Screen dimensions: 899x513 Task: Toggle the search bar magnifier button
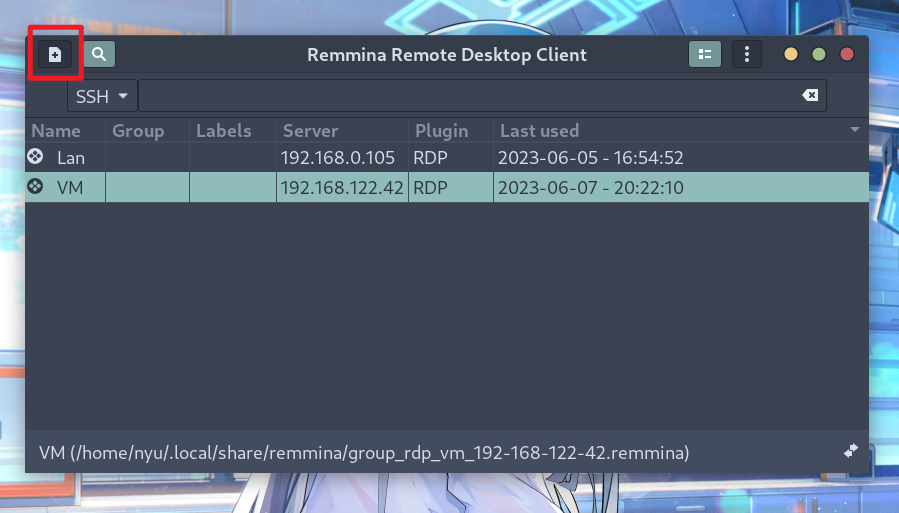click(99, 54)
